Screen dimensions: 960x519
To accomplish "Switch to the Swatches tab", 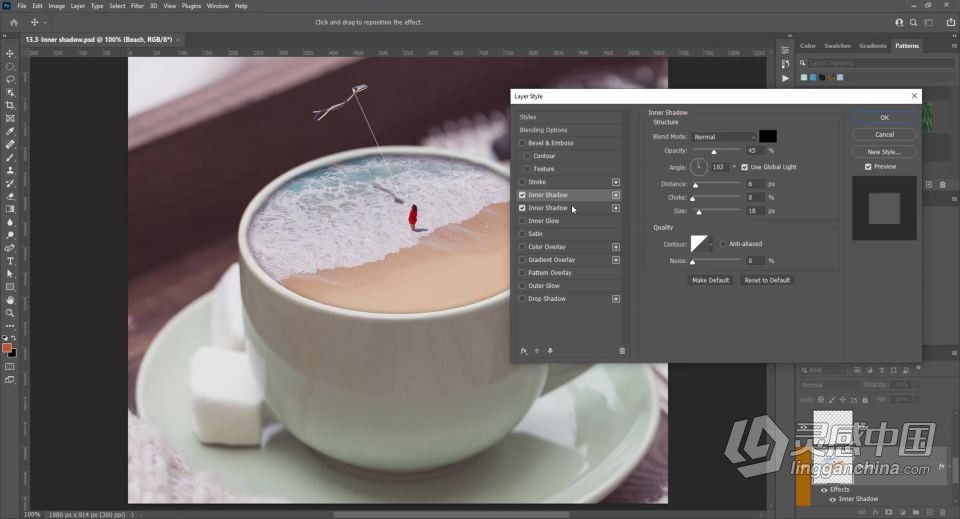I will pyautogui.click(x=837, y=46).
